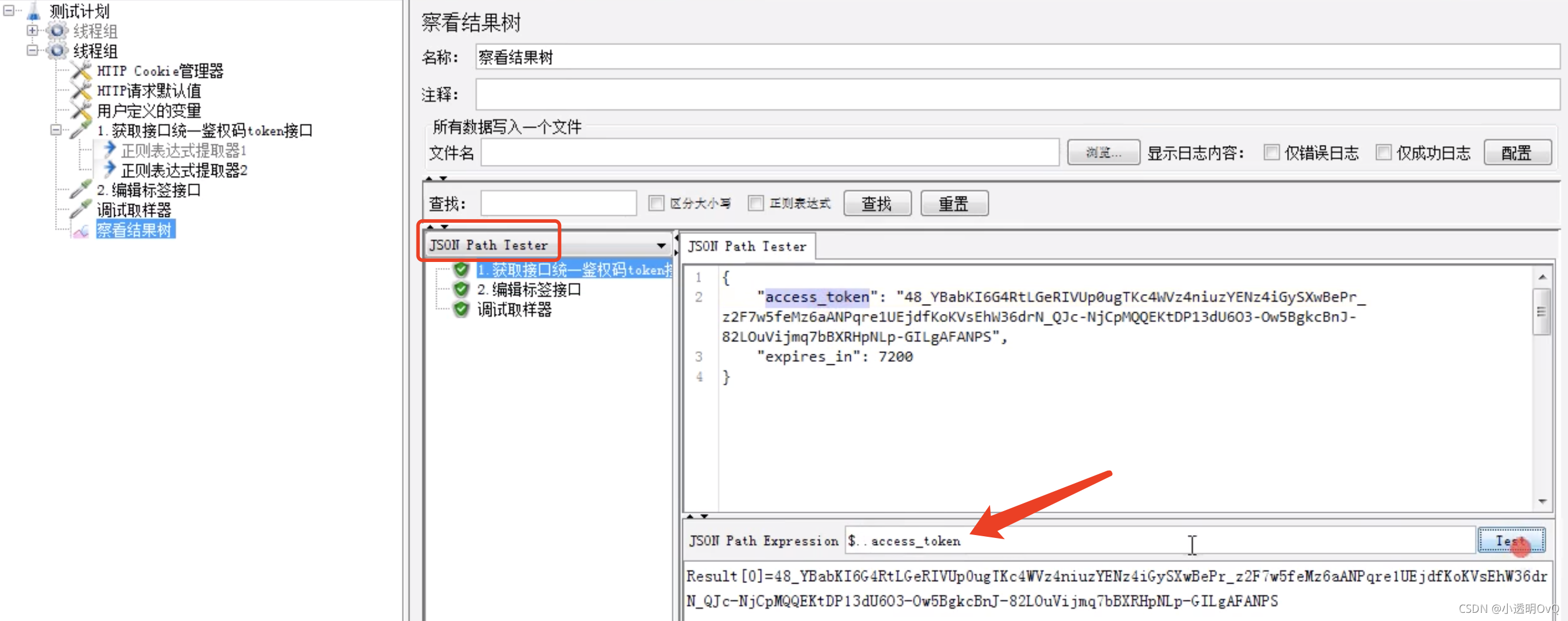Collapse the 测试计划 root node

pos(9,11)
